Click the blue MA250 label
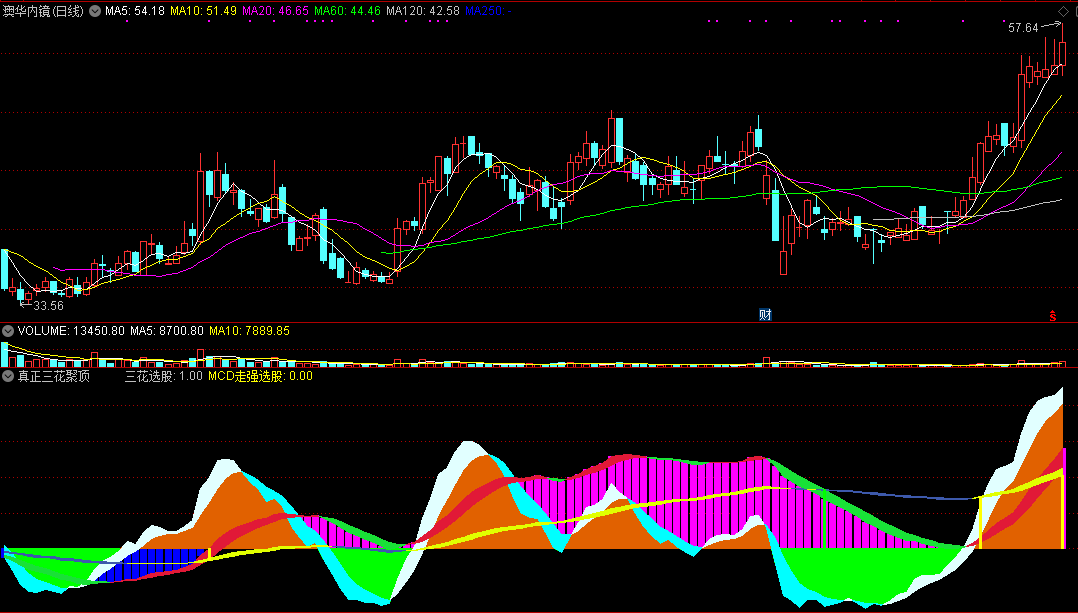Screen dimensions: 1078x613 [x=488, y=11]
